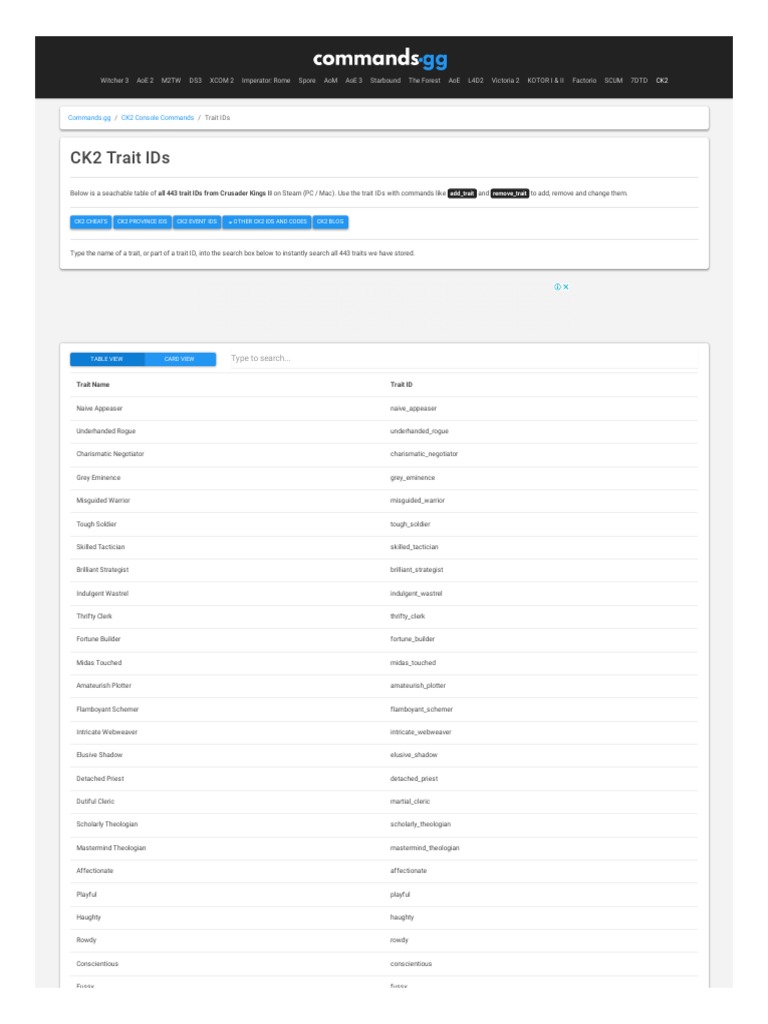This screenshot has height=1024, width=768.
Task: Close the advertisement with the X
Action: pyautogui.click(x=566, y=287)
